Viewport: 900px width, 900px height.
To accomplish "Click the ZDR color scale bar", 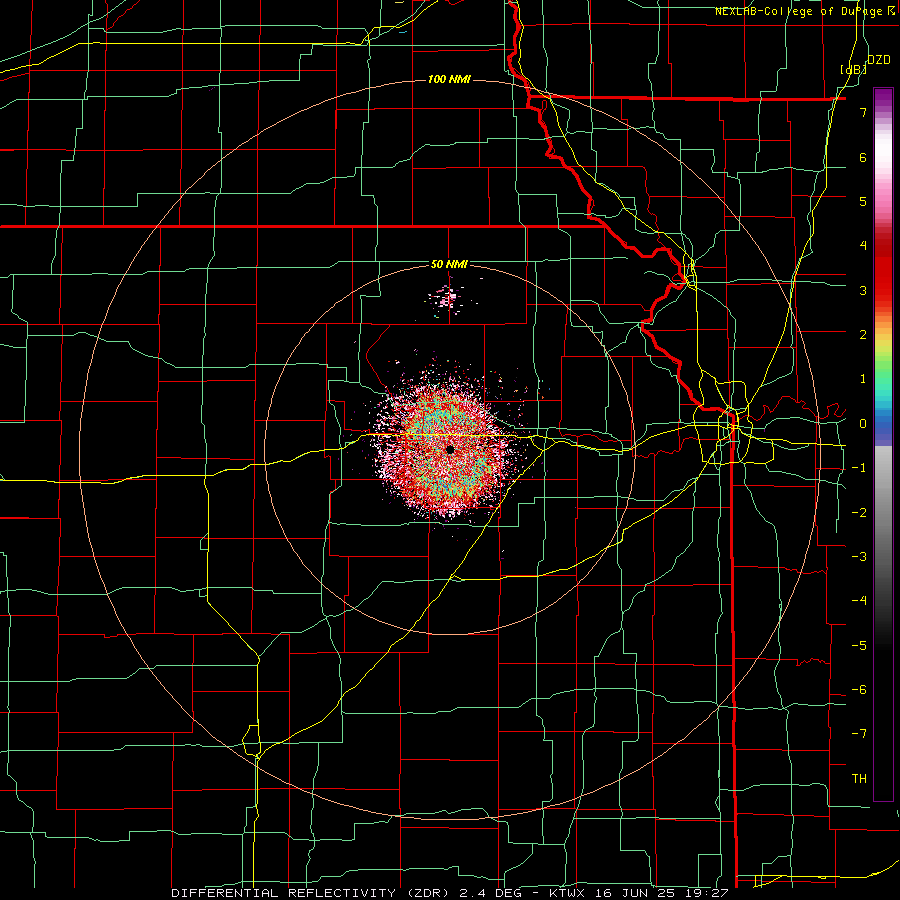I will [883, 444].
